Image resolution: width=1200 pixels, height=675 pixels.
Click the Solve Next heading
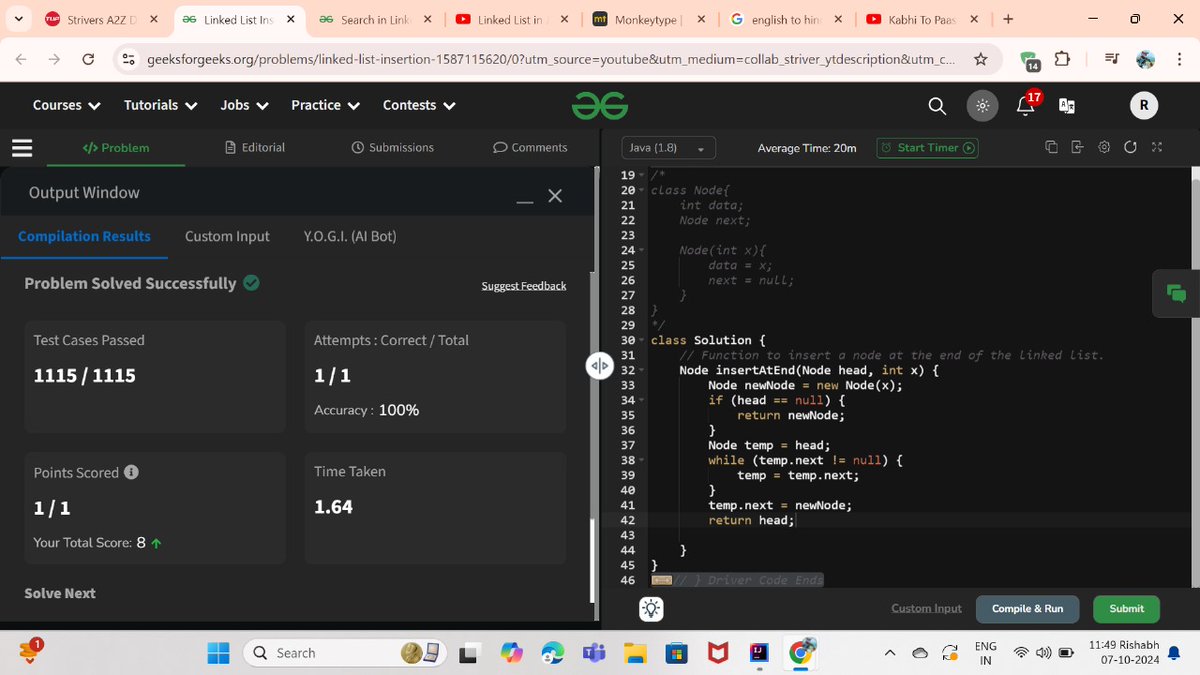tap(60, 593)
